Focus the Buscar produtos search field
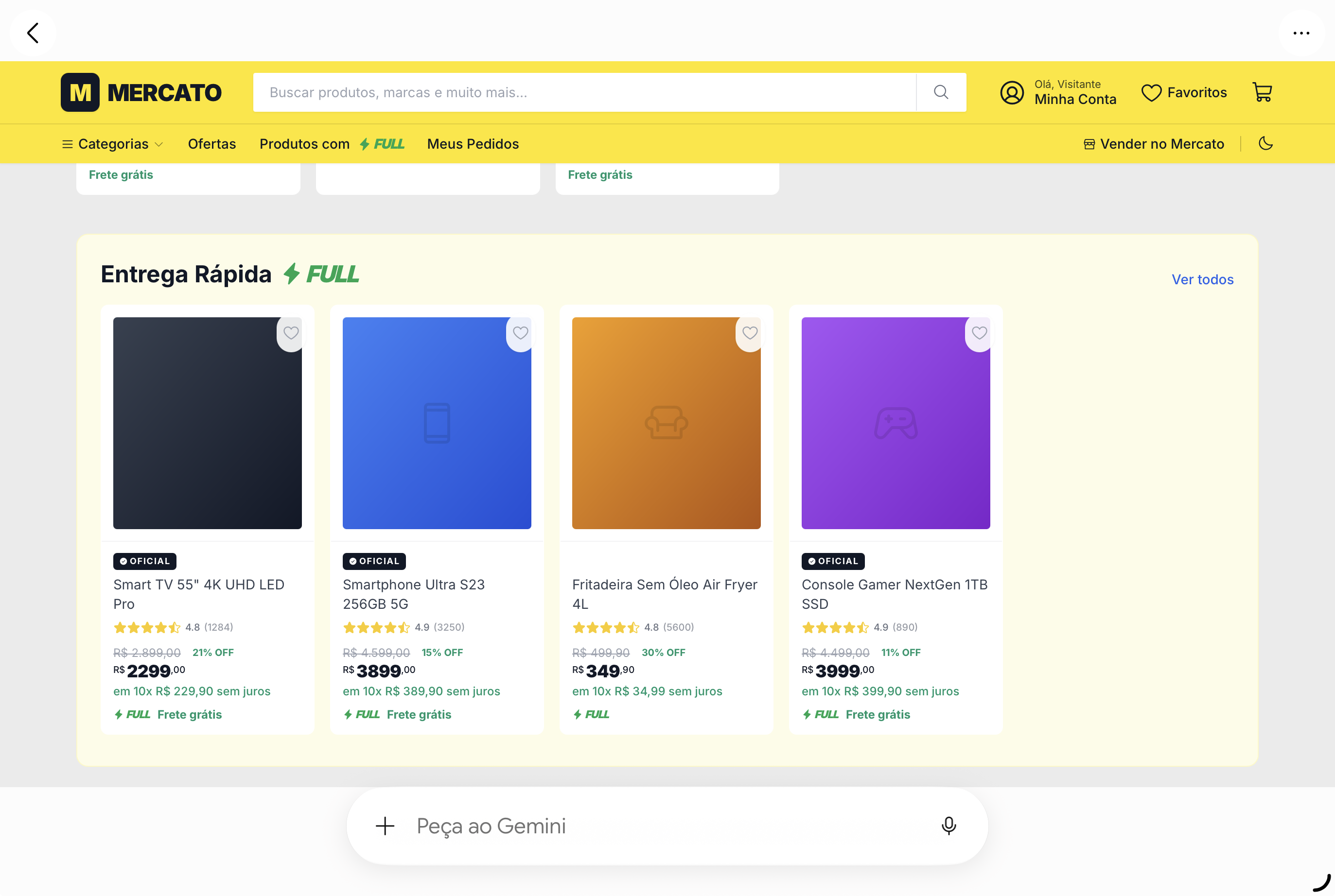The image size is (1335, 896). (x=584, y=92)
